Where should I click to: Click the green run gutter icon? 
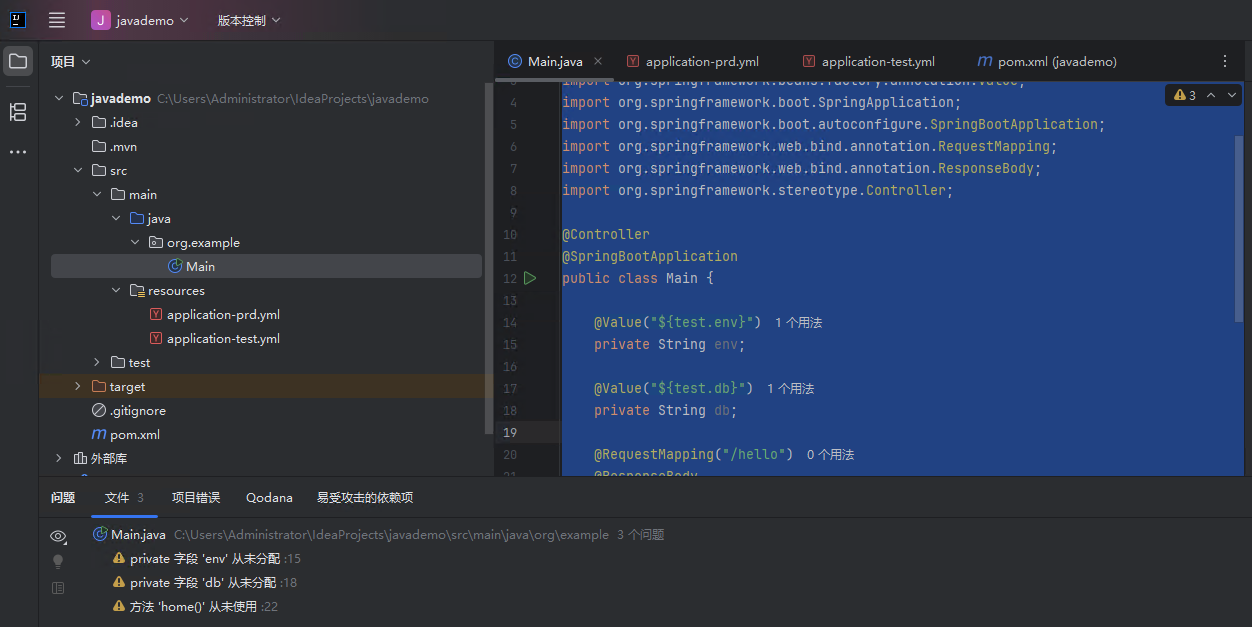(530, 279)
